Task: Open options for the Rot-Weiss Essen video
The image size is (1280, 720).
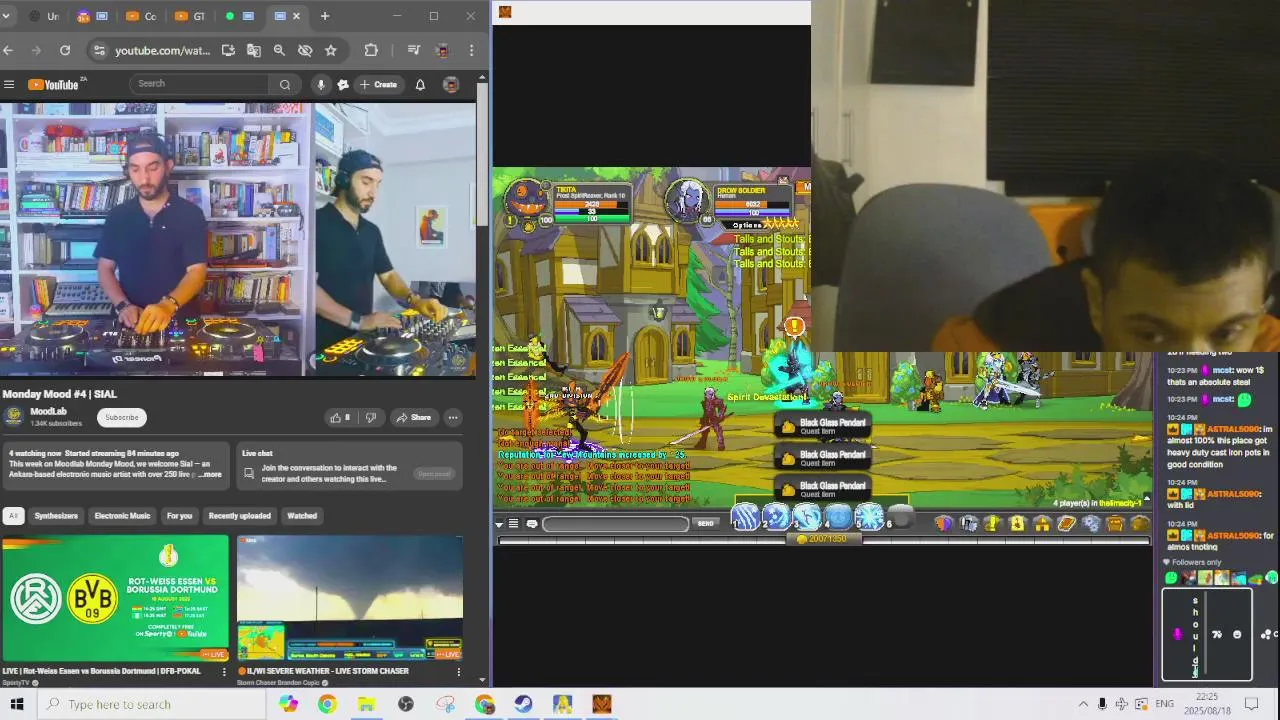Action: tap(224, 672)
